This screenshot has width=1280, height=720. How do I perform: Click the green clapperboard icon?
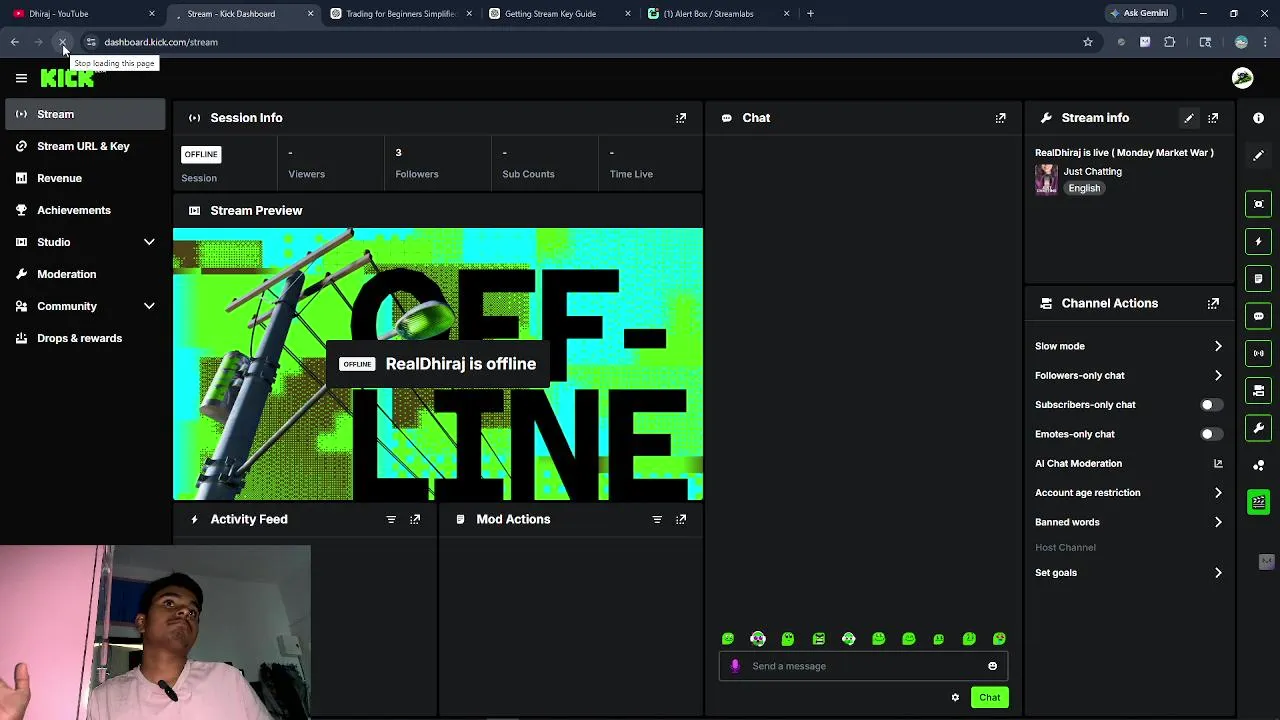(x=1259, y=502)
